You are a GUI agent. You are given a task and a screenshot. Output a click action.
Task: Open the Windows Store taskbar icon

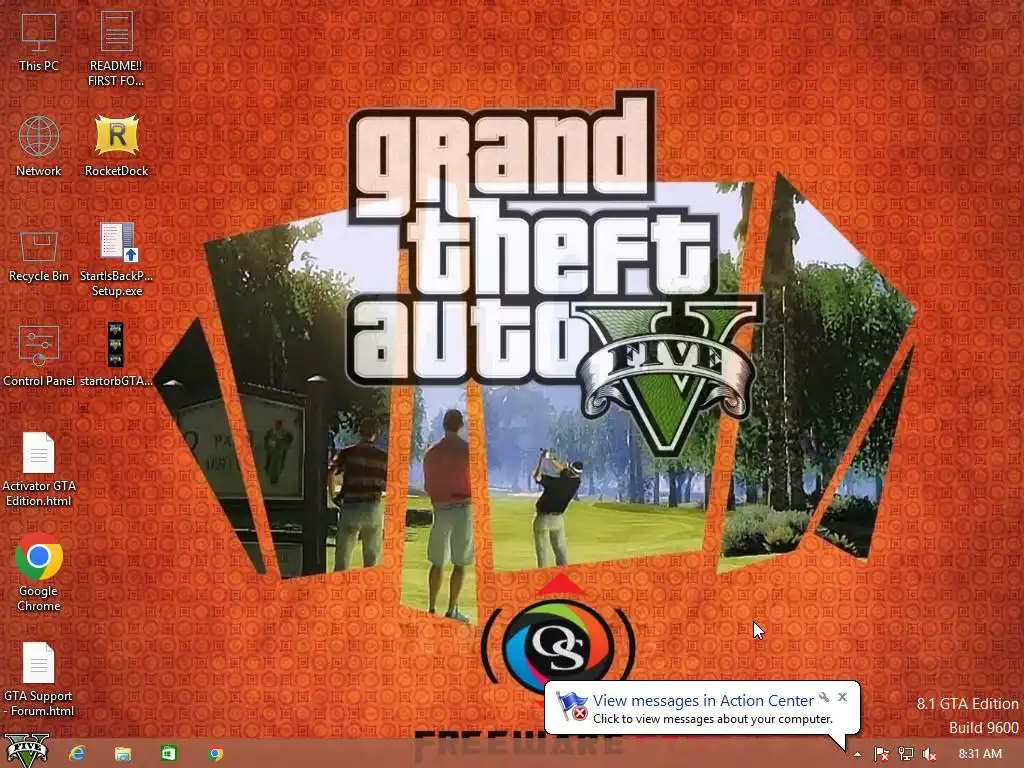tap(168, 754)
